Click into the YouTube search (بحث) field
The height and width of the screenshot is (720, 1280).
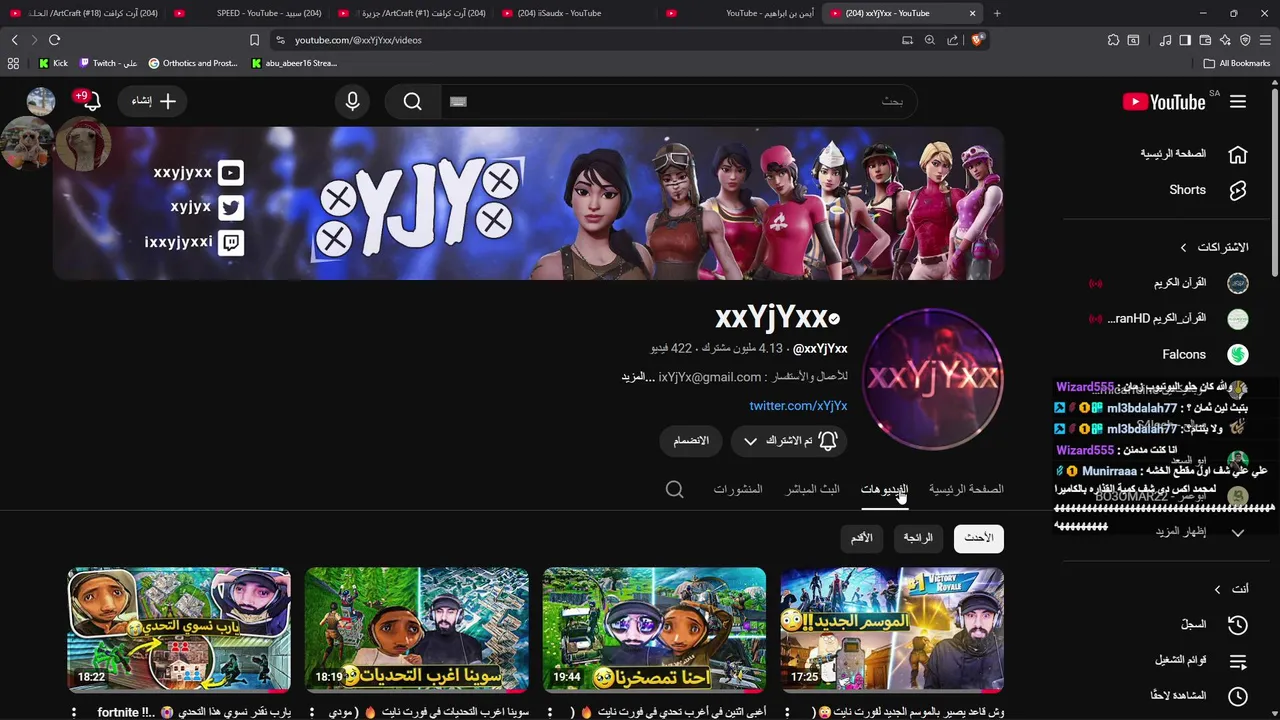pos(680,101)
